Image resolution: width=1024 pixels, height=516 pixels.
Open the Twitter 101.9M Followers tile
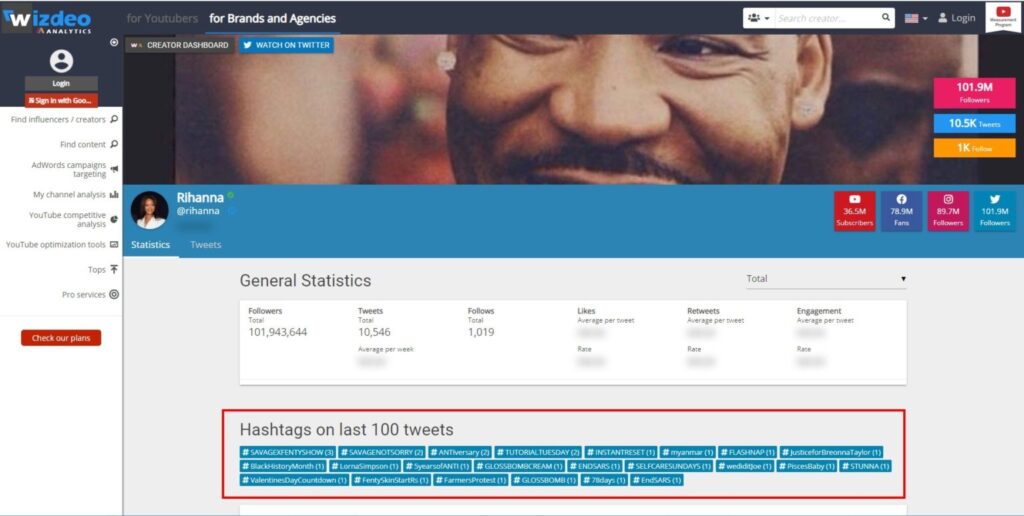[994, 210]
